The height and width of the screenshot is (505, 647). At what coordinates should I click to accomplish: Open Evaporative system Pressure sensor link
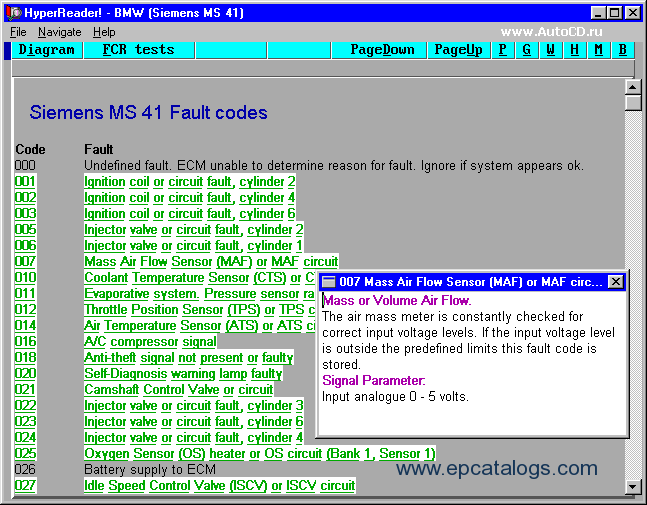[200, 294]
